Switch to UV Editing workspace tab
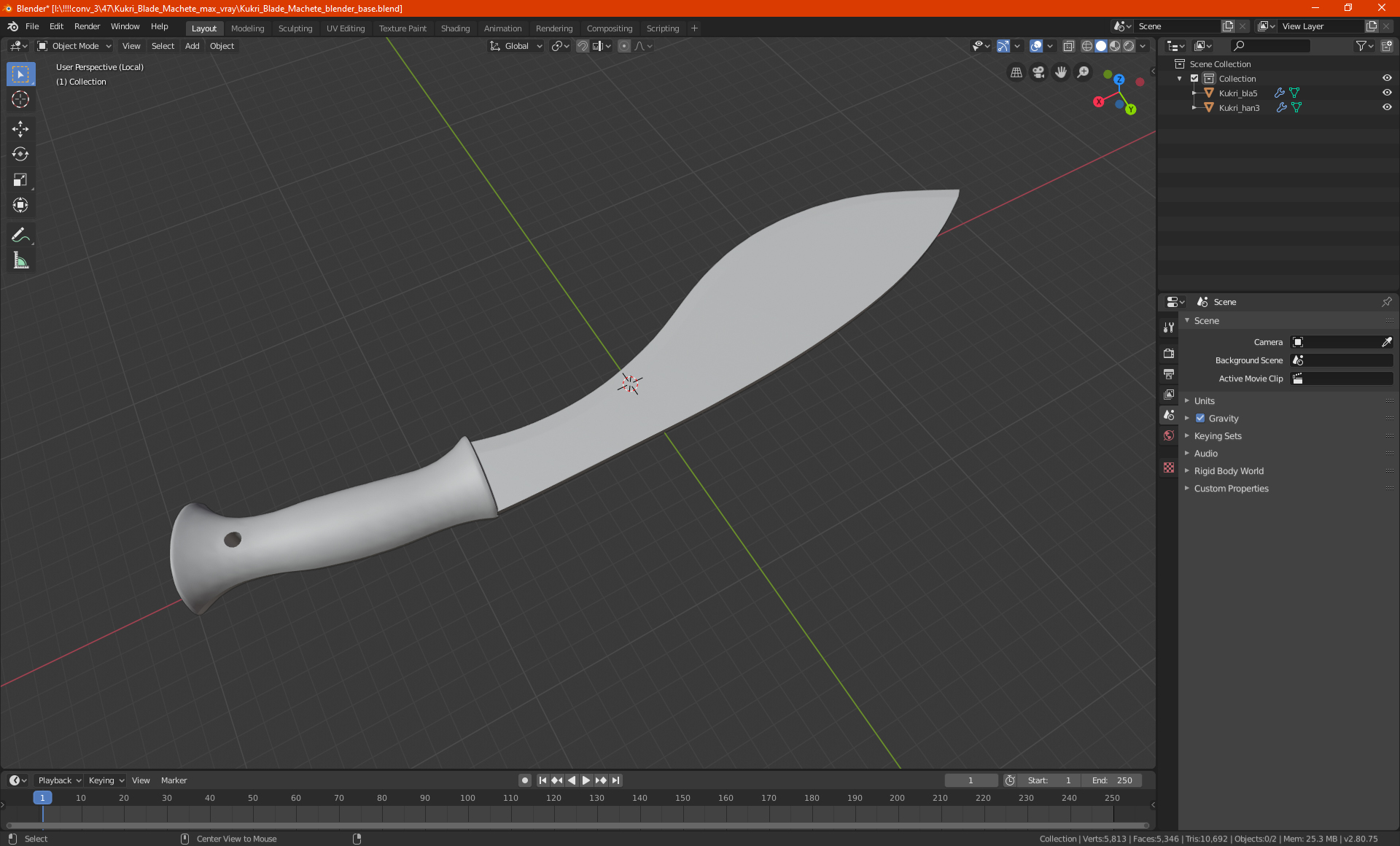 click(x=346, y=28)
